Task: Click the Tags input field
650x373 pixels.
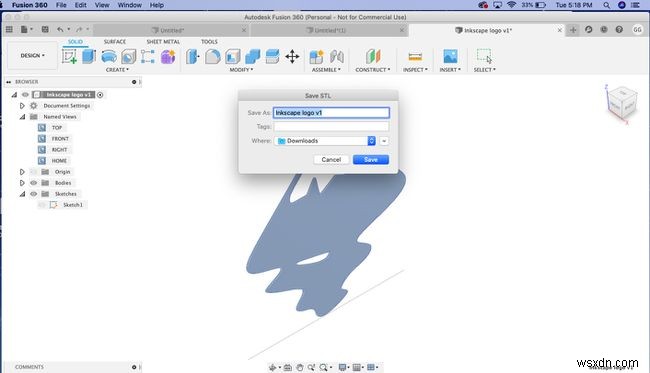Action: [x=331, y=126]
